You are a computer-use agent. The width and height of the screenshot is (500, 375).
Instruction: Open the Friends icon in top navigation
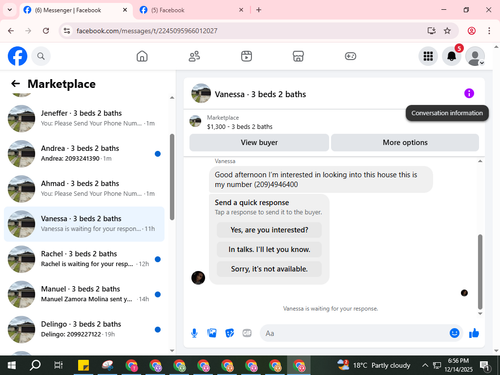(194, 56)
